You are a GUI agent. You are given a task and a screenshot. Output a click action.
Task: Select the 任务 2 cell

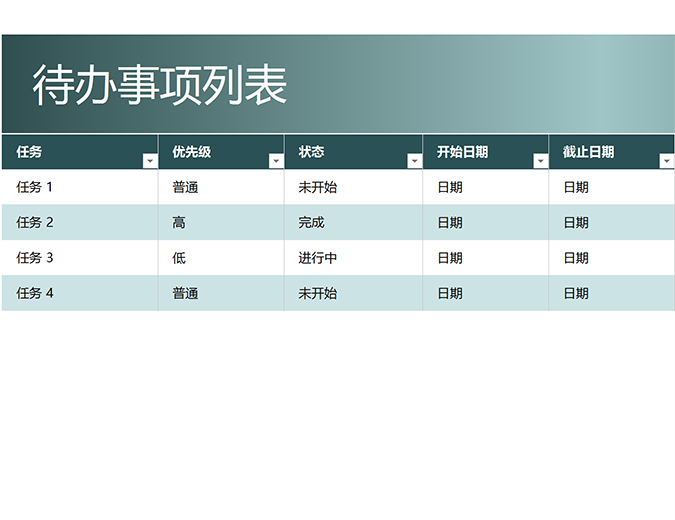[x=80, y=223]
